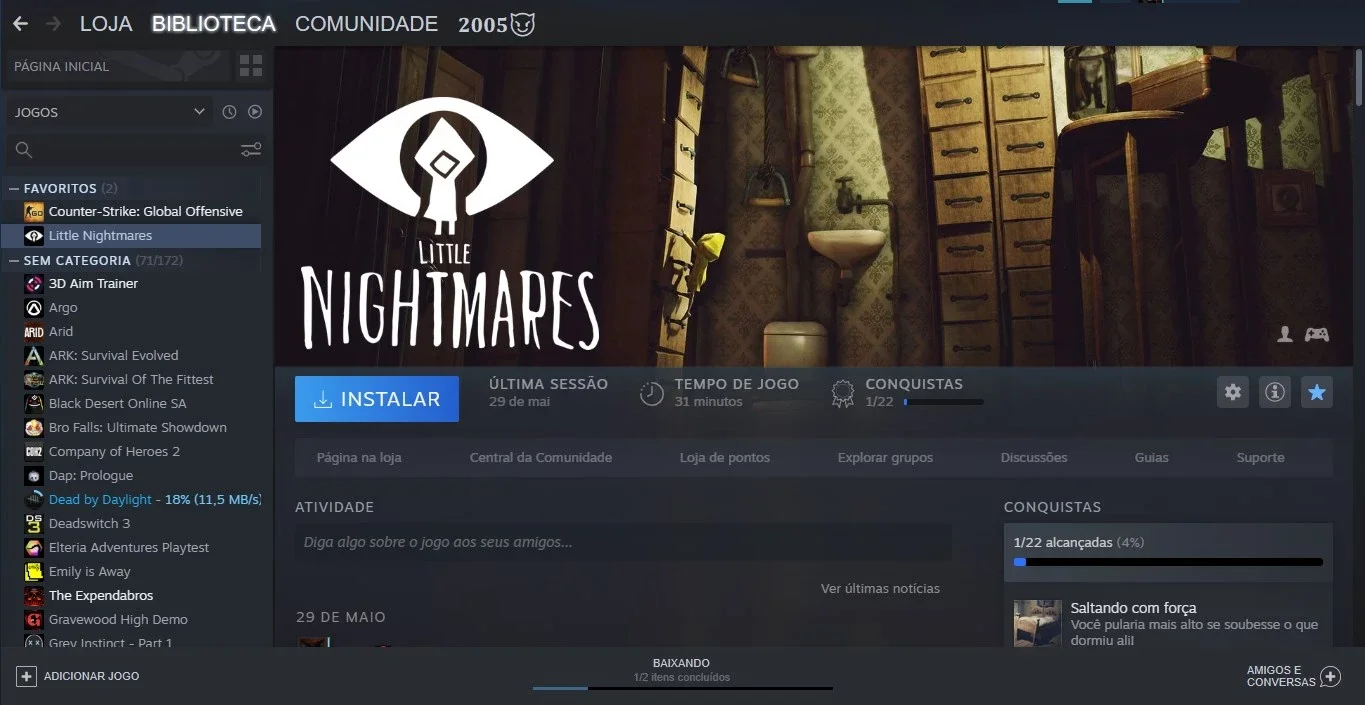This screenshot has height=705, width=1365.
Task: Select Gravewood High Demo
Action: (131, 620)
